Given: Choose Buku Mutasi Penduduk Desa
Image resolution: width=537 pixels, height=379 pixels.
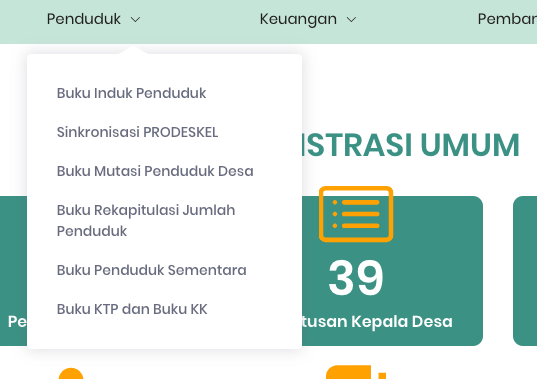Looking at the screenshot, I should tap(155, 171).
